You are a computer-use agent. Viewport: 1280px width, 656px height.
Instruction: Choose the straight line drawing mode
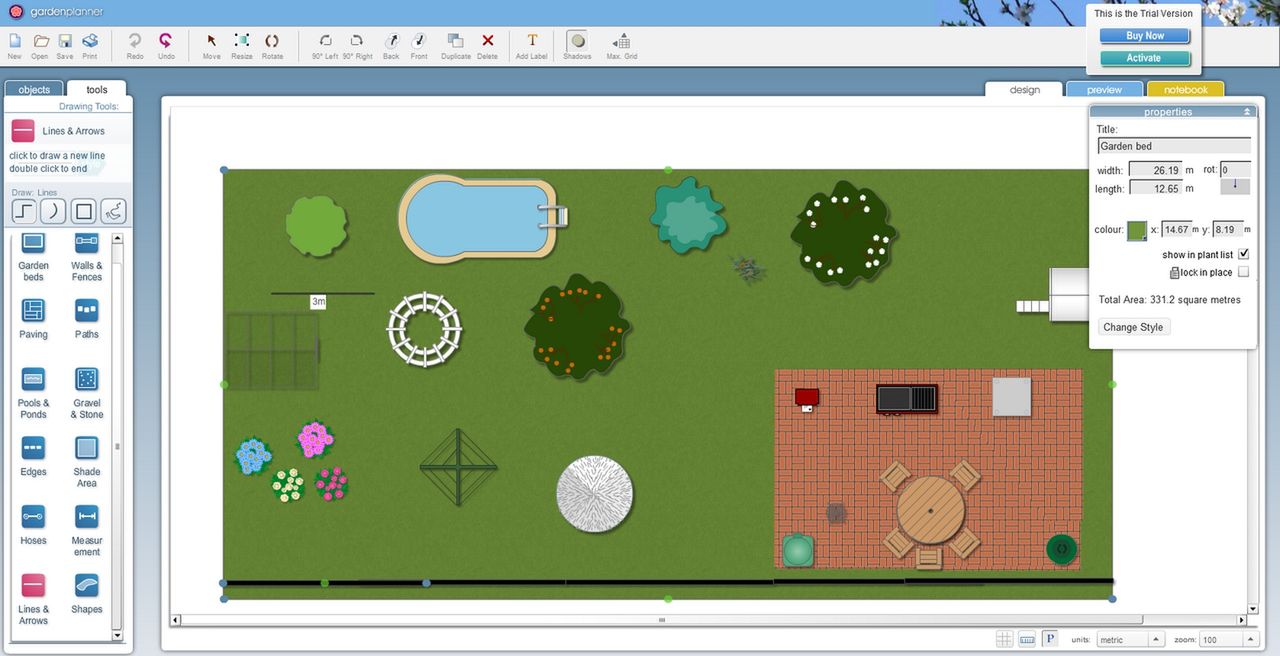[x=25, y=211]
